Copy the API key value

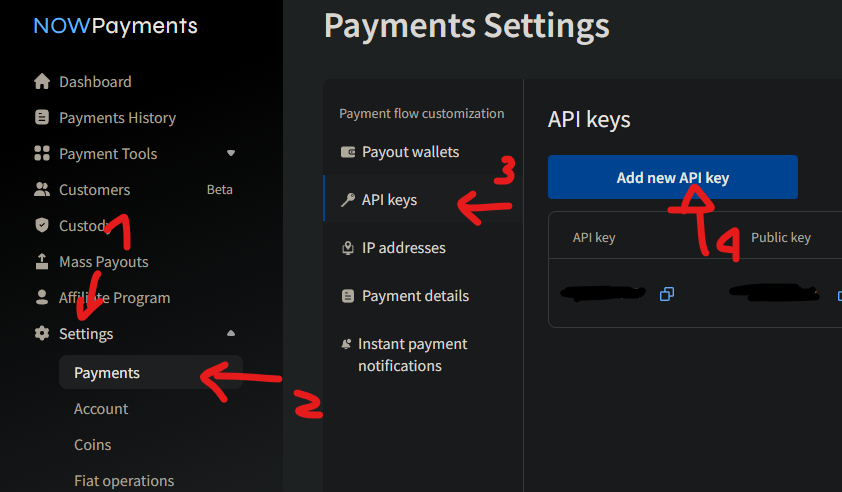click(667, 294)
